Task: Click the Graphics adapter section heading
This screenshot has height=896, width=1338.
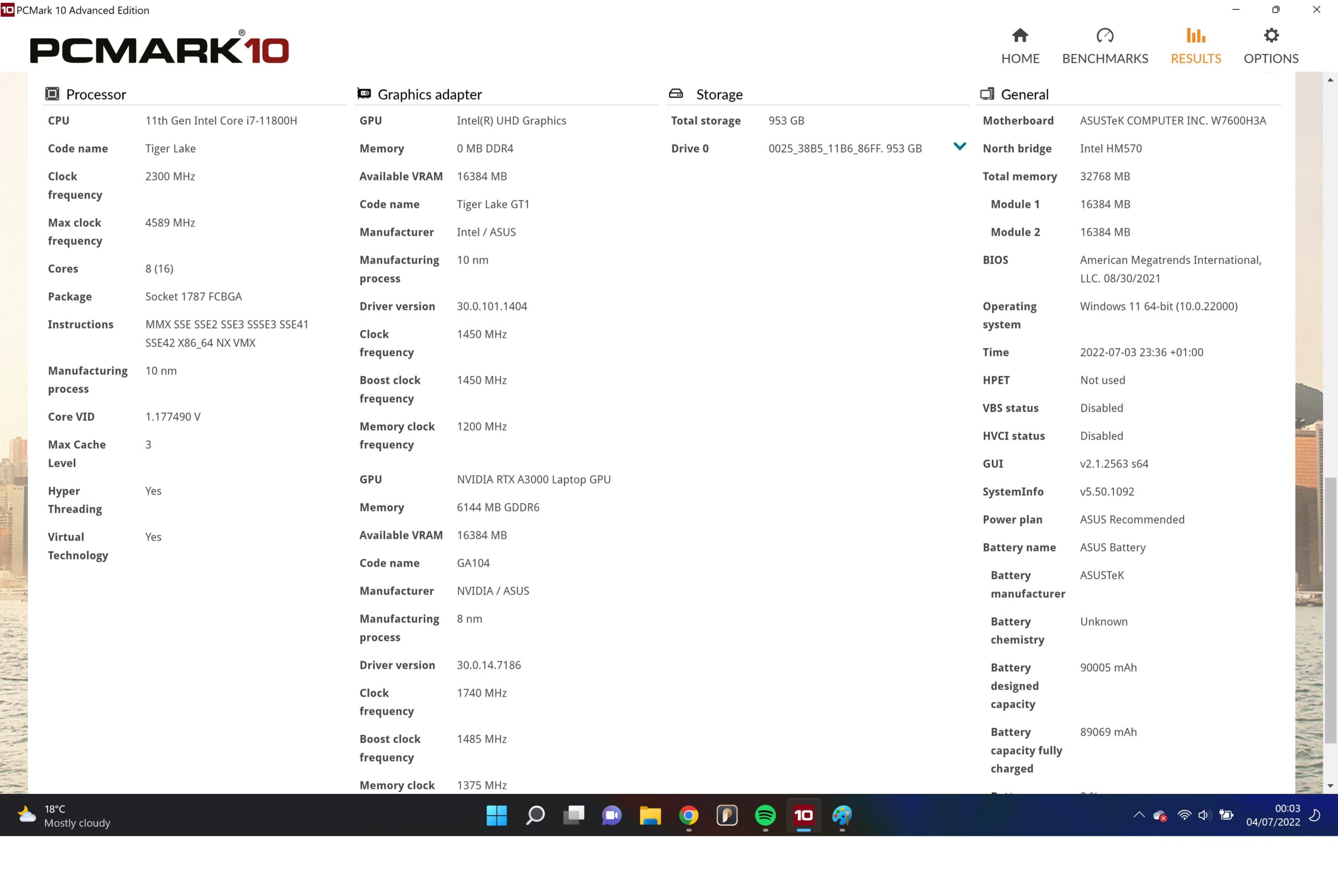Action: (430, 94)
